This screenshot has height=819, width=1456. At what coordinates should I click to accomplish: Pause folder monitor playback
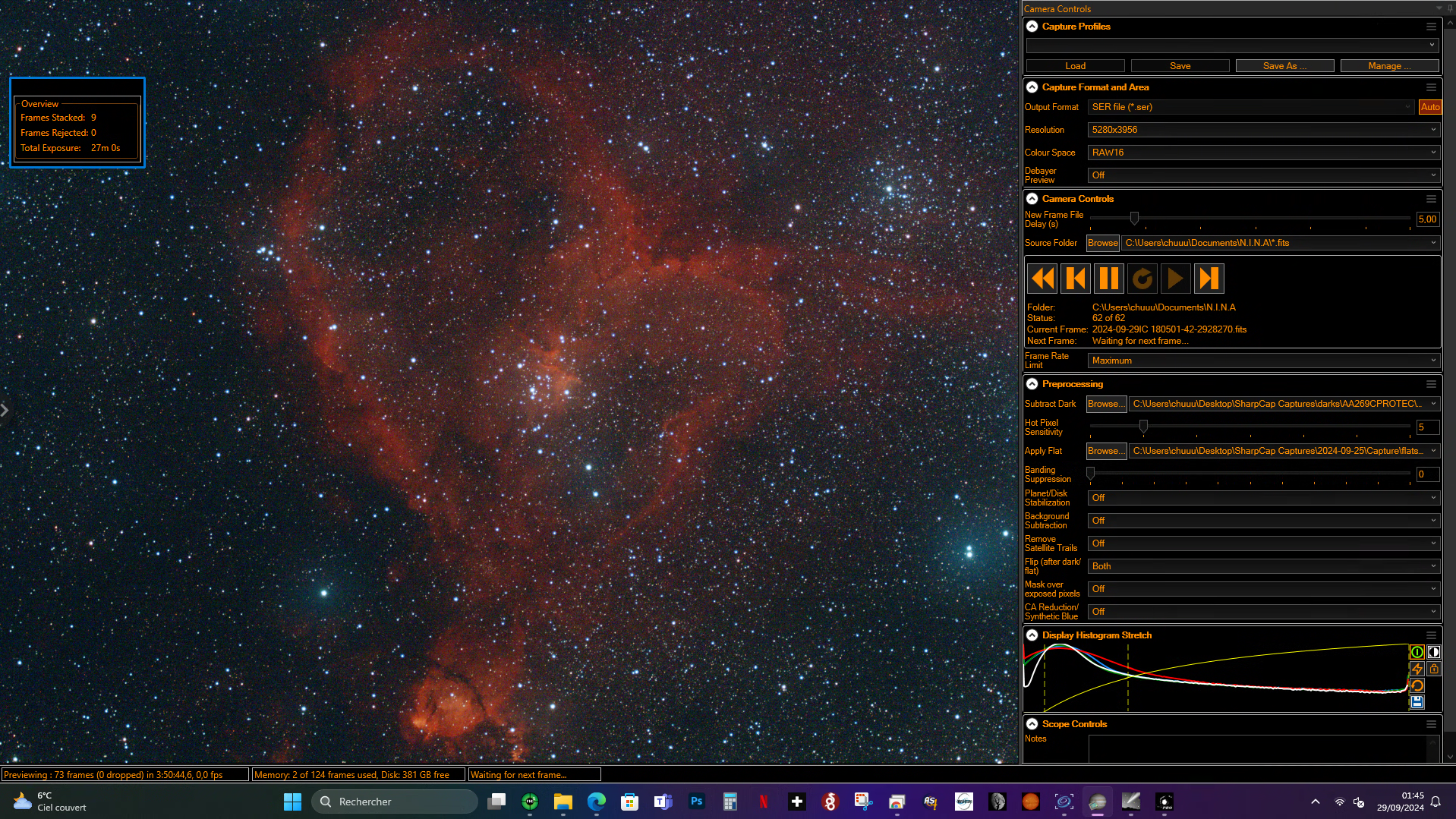pyautogui.click(x=1108, y=279)
